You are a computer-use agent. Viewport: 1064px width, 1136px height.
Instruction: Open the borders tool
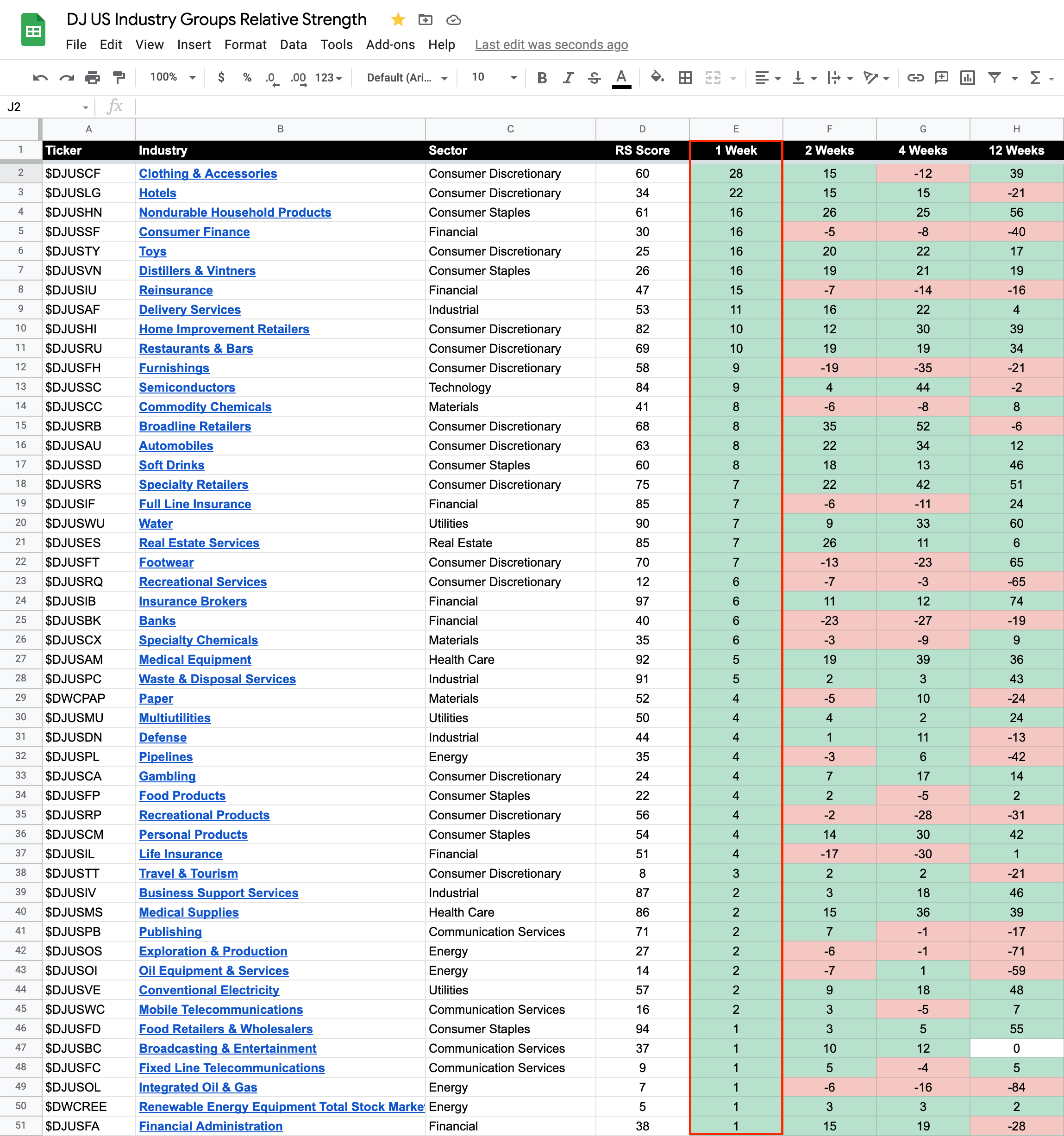(685, 78)
